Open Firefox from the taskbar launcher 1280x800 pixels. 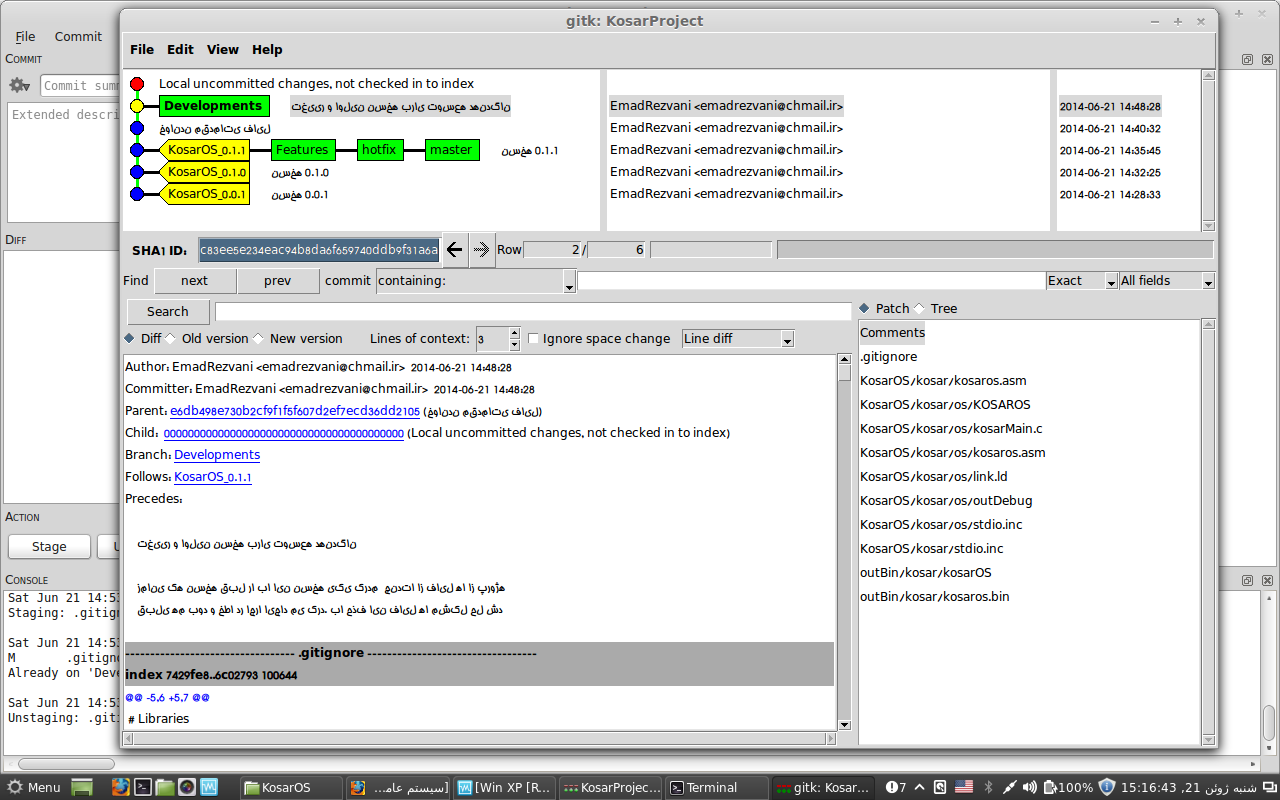click(120, 787)
